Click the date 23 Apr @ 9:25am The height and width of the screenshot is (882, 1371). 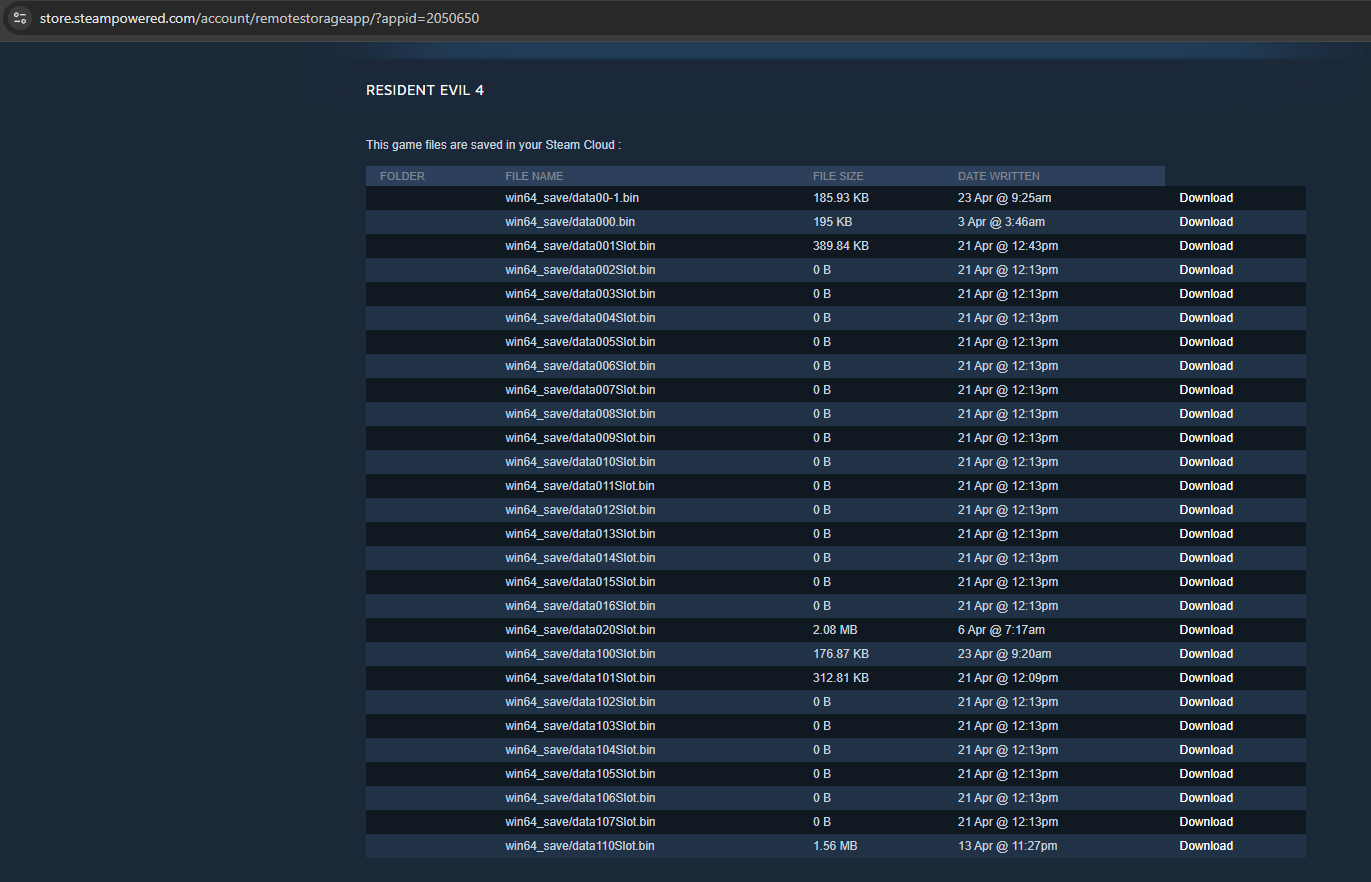1004,198
